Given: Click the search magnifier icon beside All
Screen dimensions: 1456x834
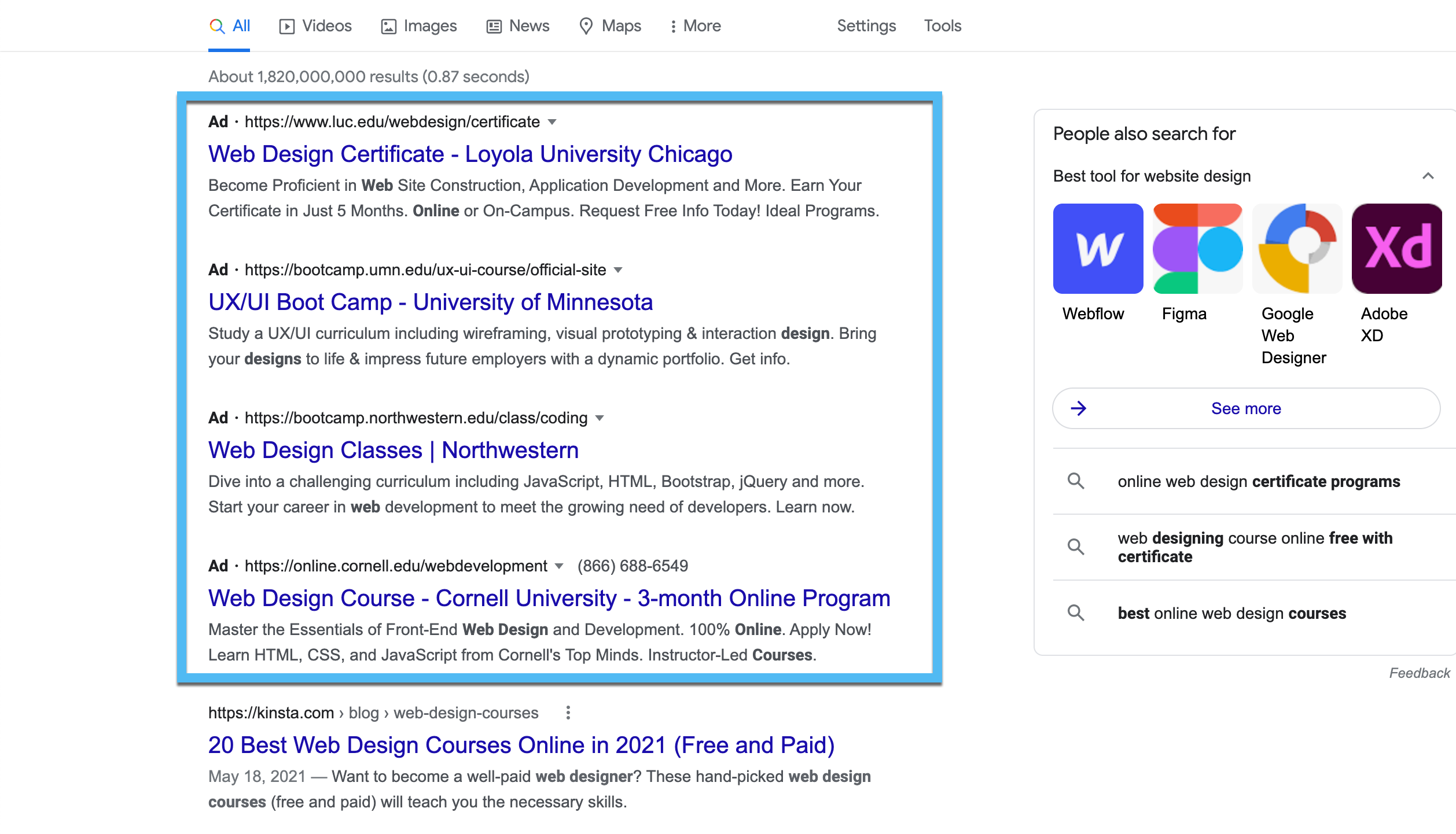Looking at the screenshot, I should coord(217,26).
